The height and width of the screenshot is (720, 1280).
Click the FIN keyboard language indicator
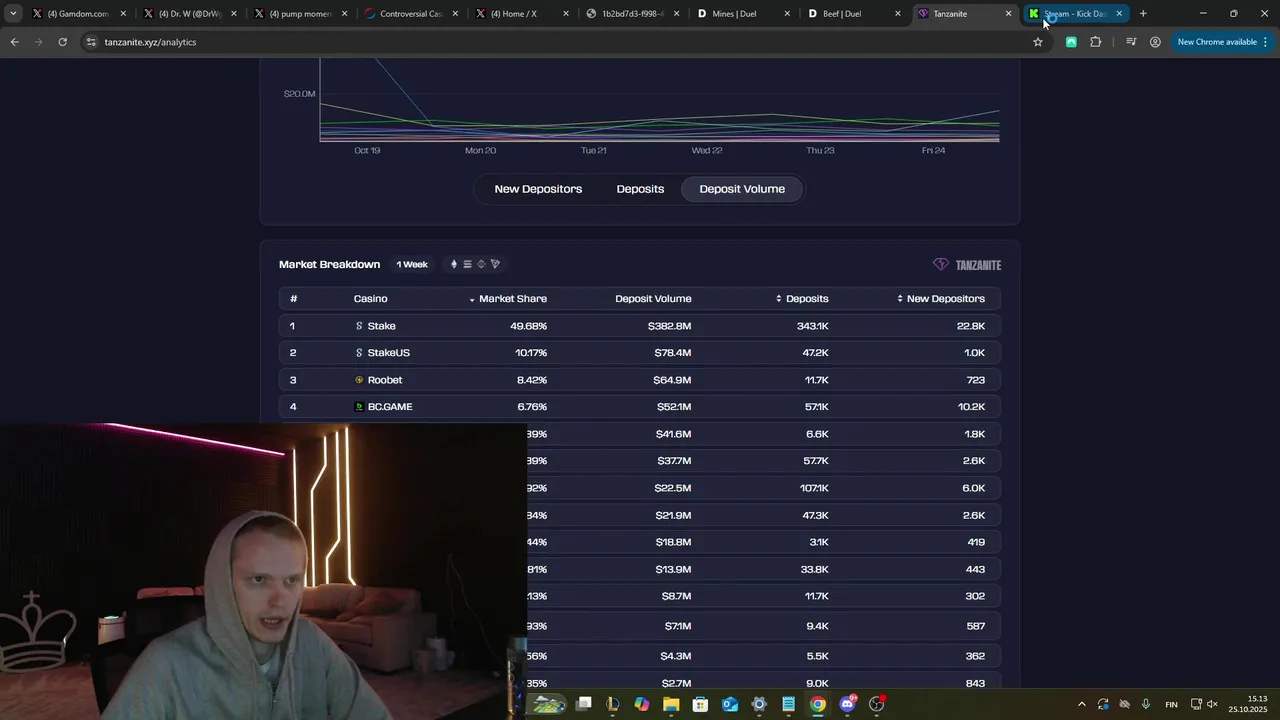[1171, 704]
